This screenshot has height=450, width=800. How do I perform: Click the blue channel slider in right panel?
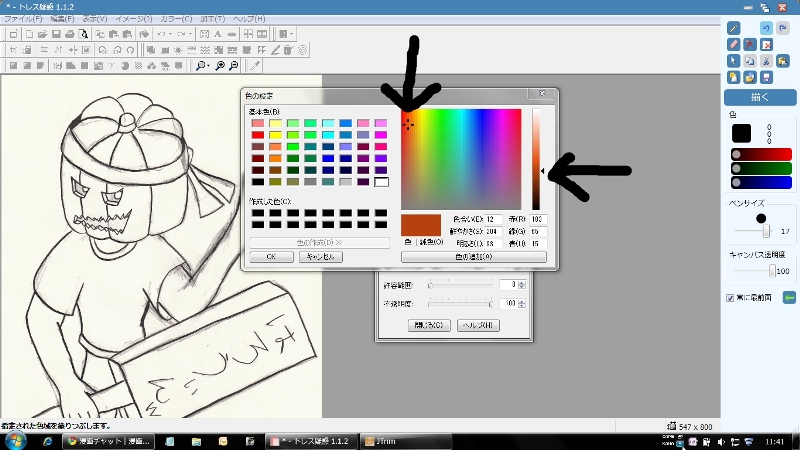761,182
